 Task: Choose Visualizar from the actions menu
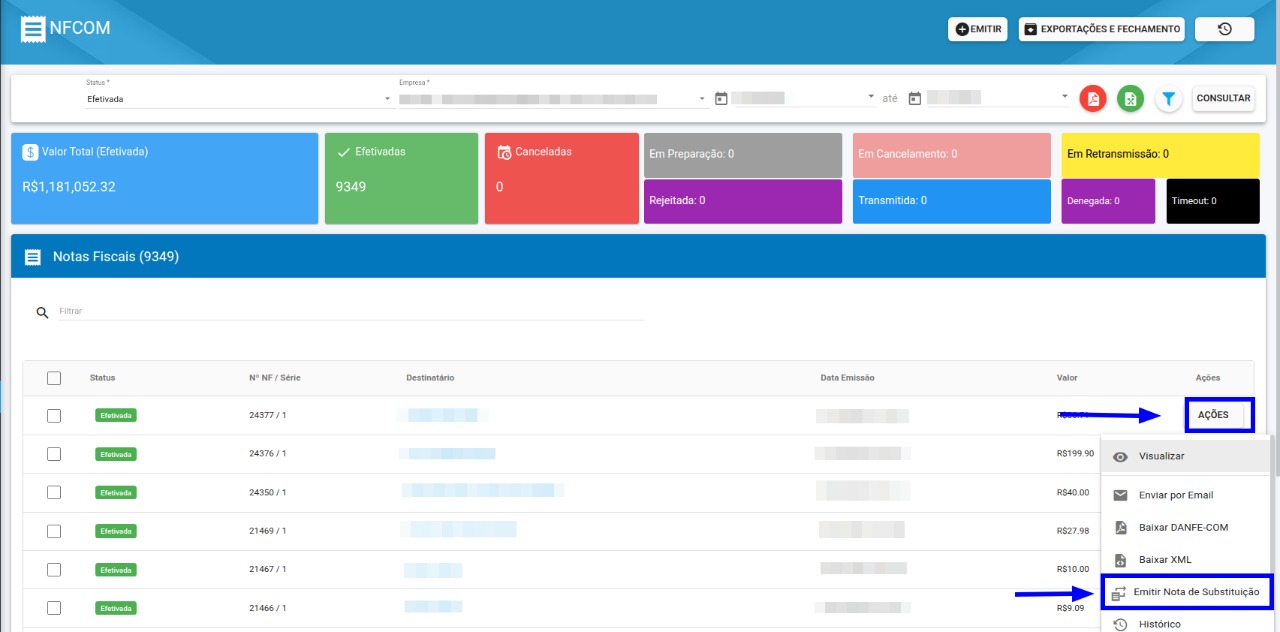tap(1185, 456)
